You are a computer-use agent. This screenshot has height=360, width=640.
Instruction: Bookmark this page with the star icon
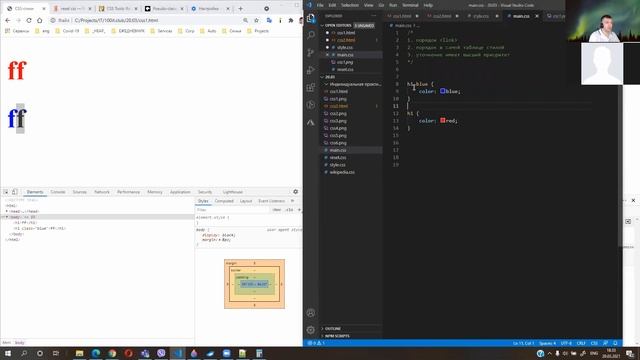[x=256, y=20]
